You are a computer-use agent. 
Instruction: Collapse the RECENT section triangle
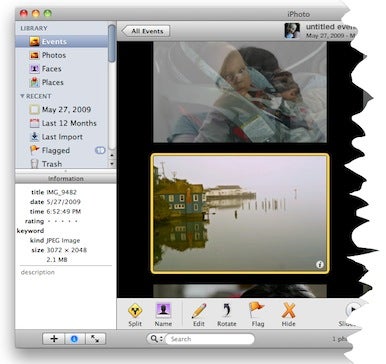tap(22, 96)
